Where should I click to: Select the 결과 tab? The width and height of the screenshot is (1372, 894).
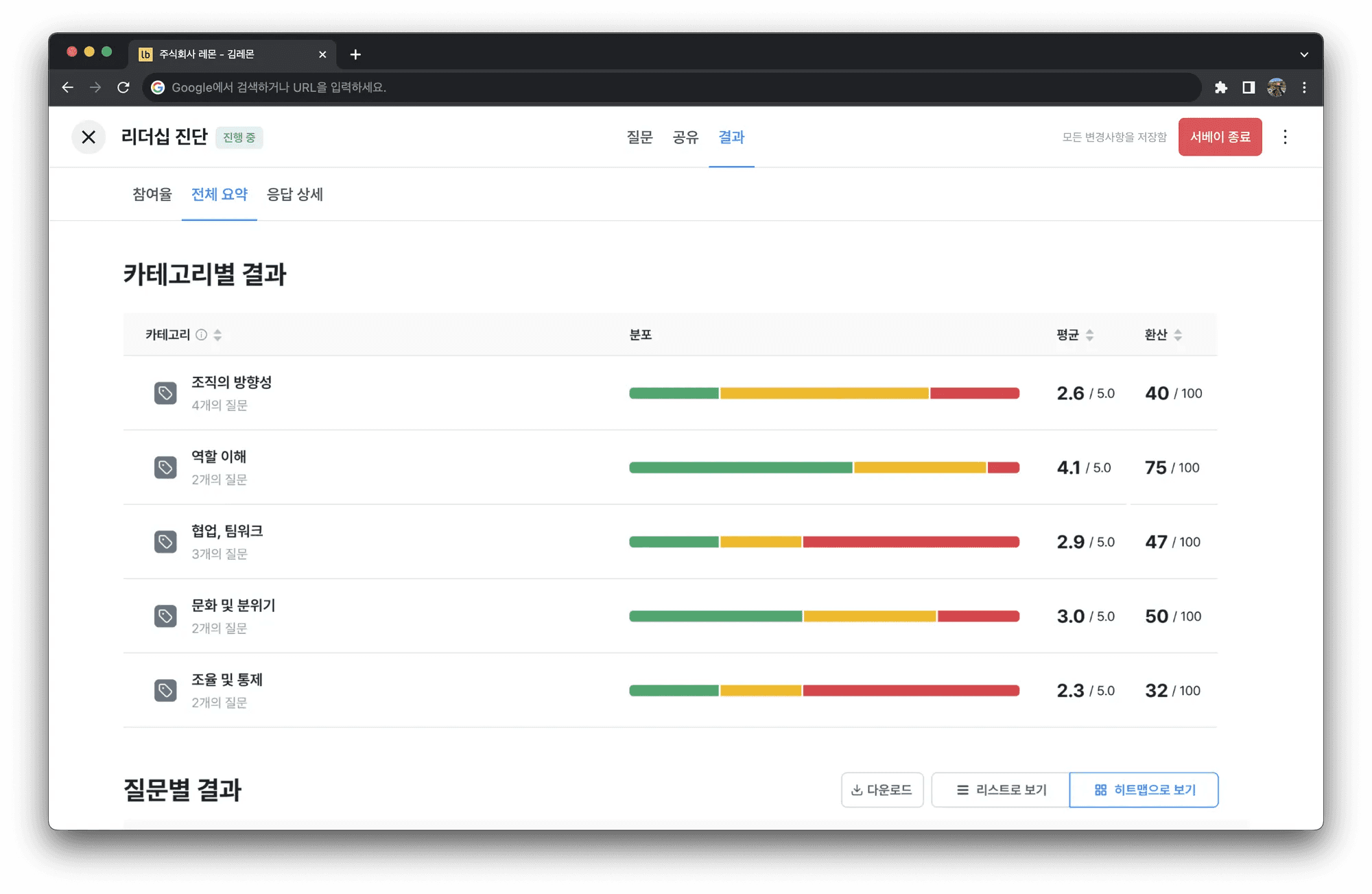(731, 137)
